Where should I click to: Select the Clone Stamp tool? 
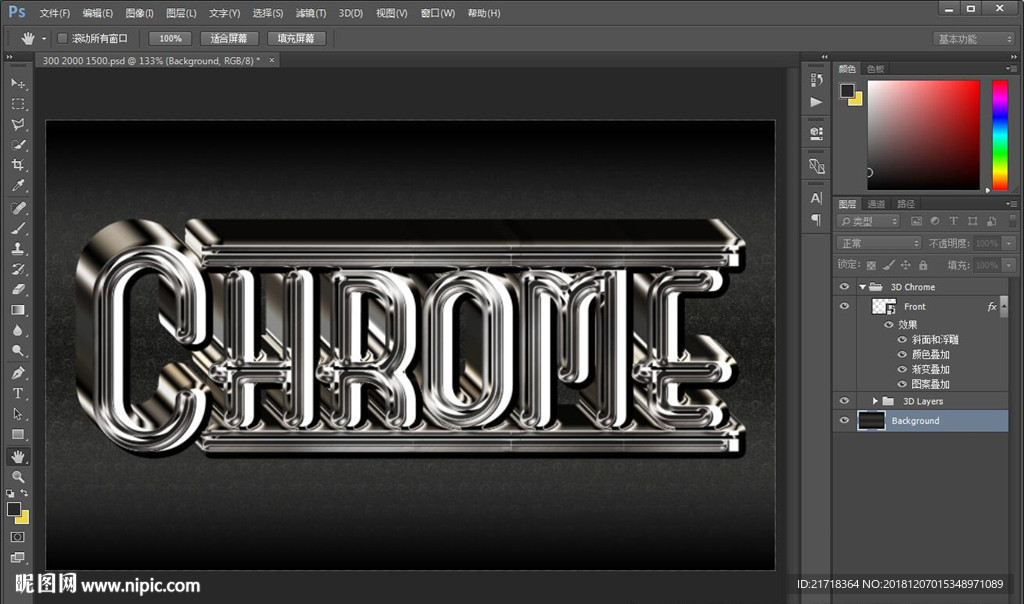coord(18,249)
